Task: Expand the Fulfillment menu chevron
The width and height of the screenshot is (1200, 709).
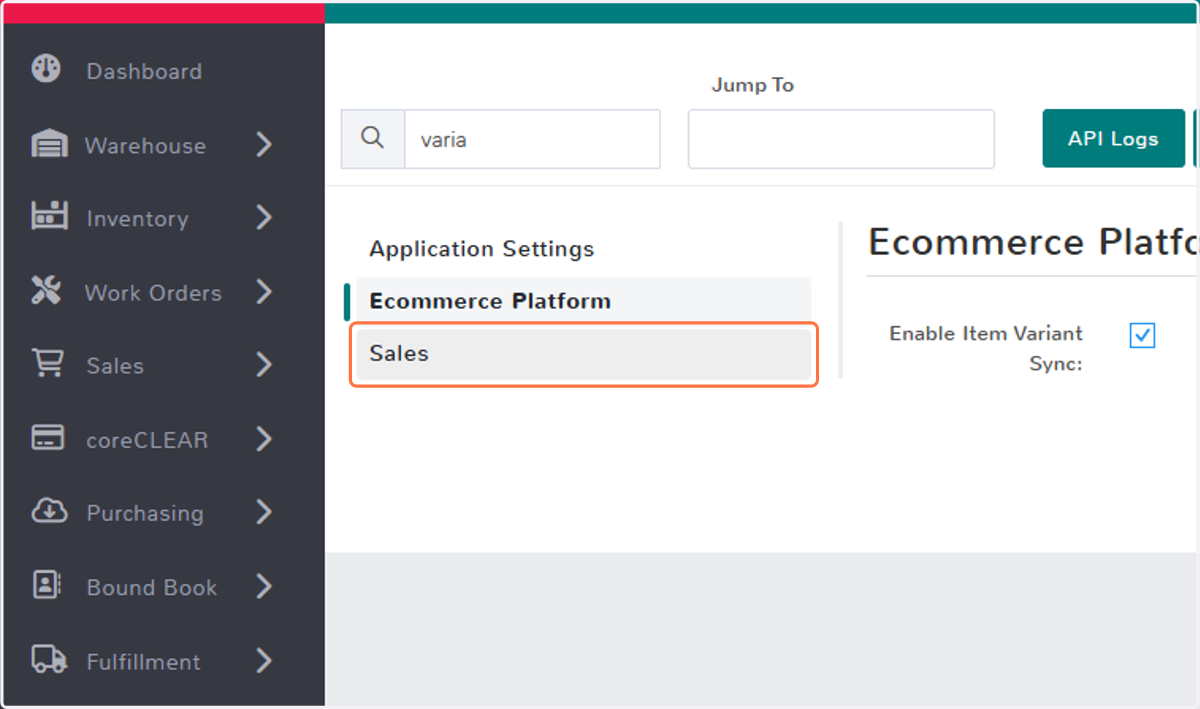Action: (264, 660)
